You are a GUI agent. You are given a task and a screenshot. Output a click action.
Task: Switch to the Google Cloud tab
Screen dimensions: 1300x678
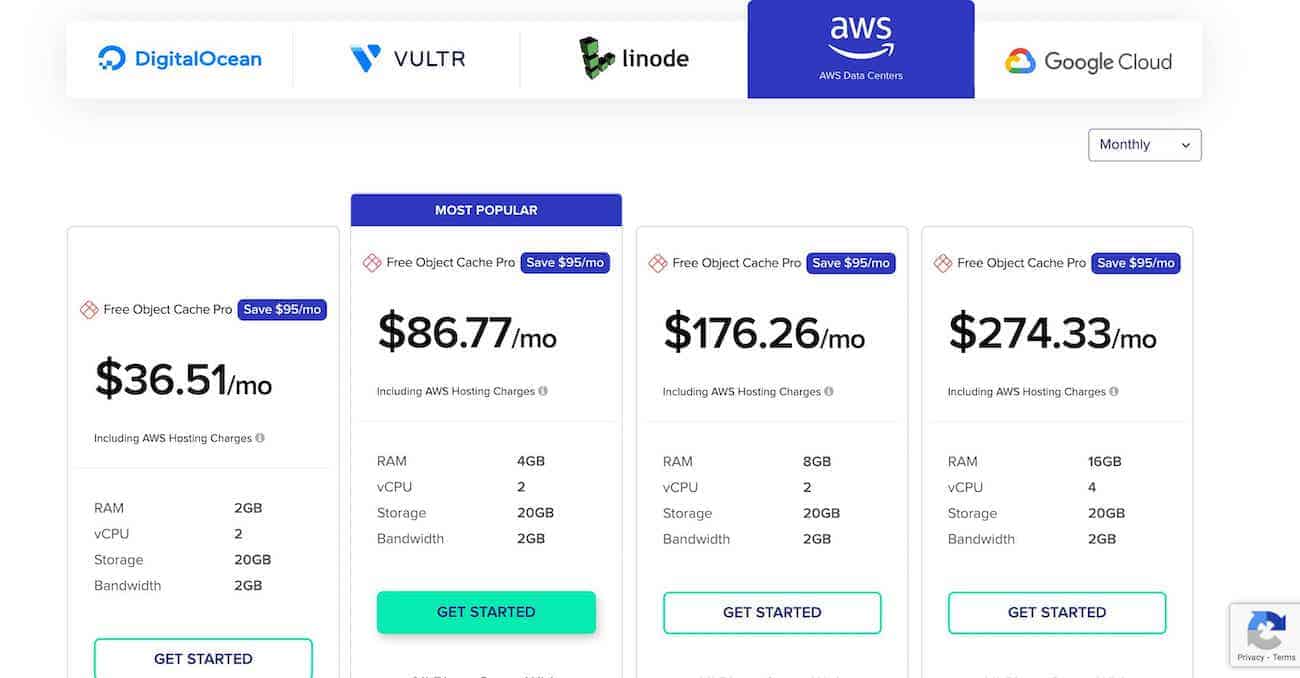click(x=1088, y=61)
